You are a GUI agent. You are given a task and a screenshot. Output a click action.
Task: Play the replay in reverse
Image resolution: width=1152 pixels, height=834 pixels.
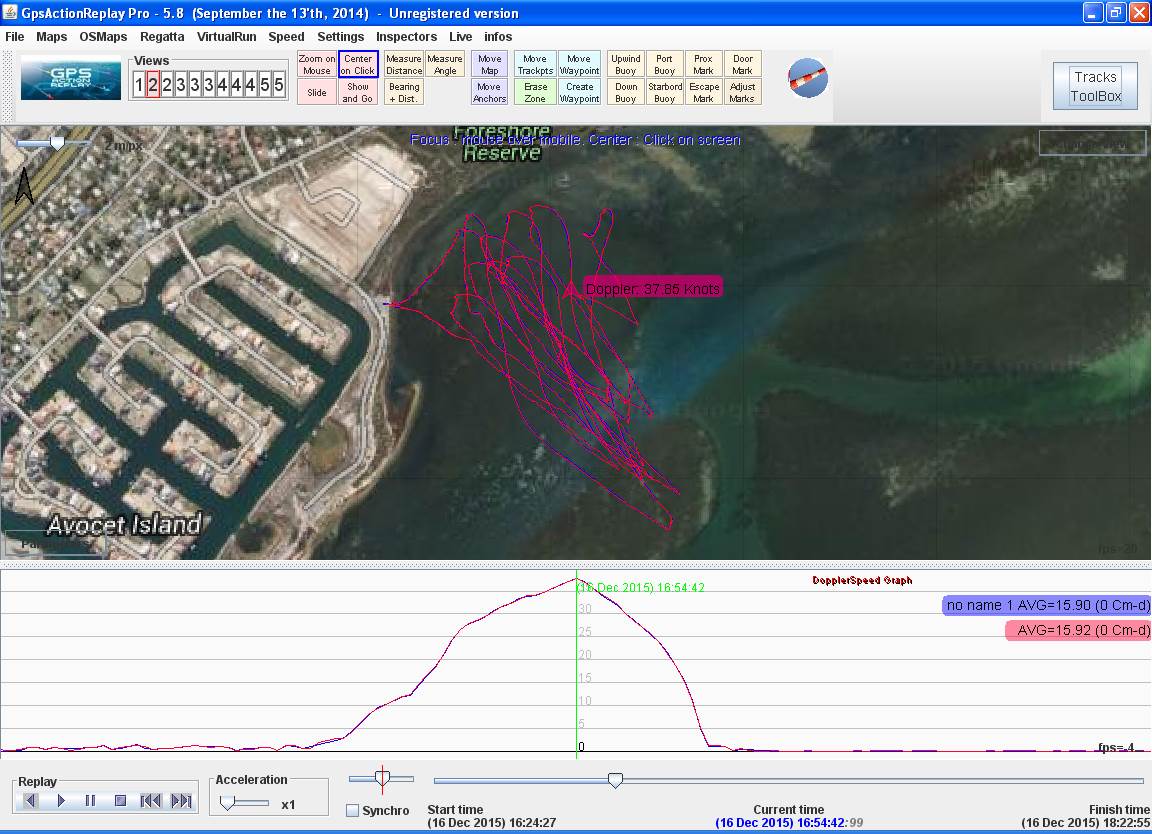click(31, 801)
